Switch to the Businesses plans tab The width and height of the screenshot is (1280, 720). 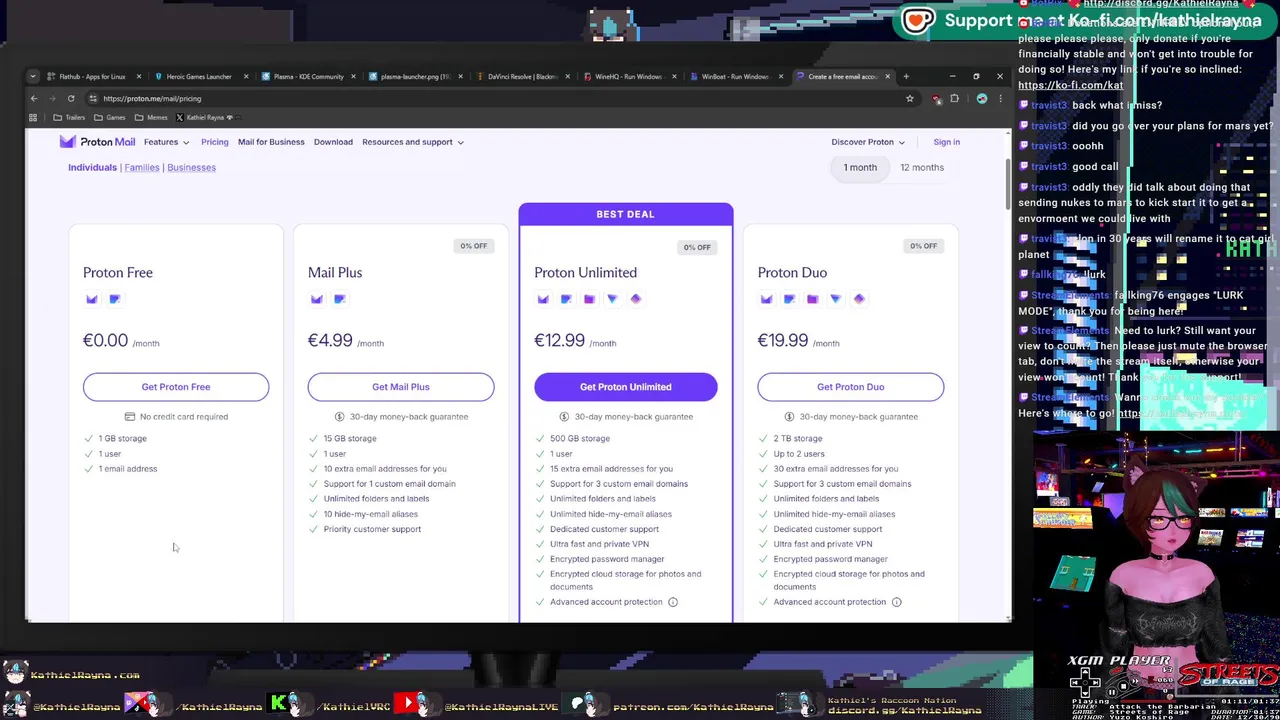(191, 167)
